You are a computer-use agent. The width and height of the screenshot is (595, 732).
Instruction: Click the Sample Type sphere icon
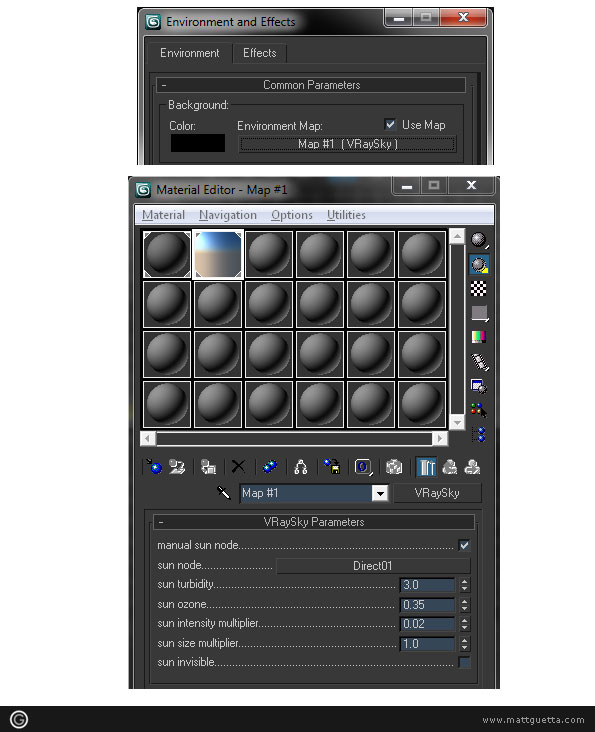[x=479, y=240]
